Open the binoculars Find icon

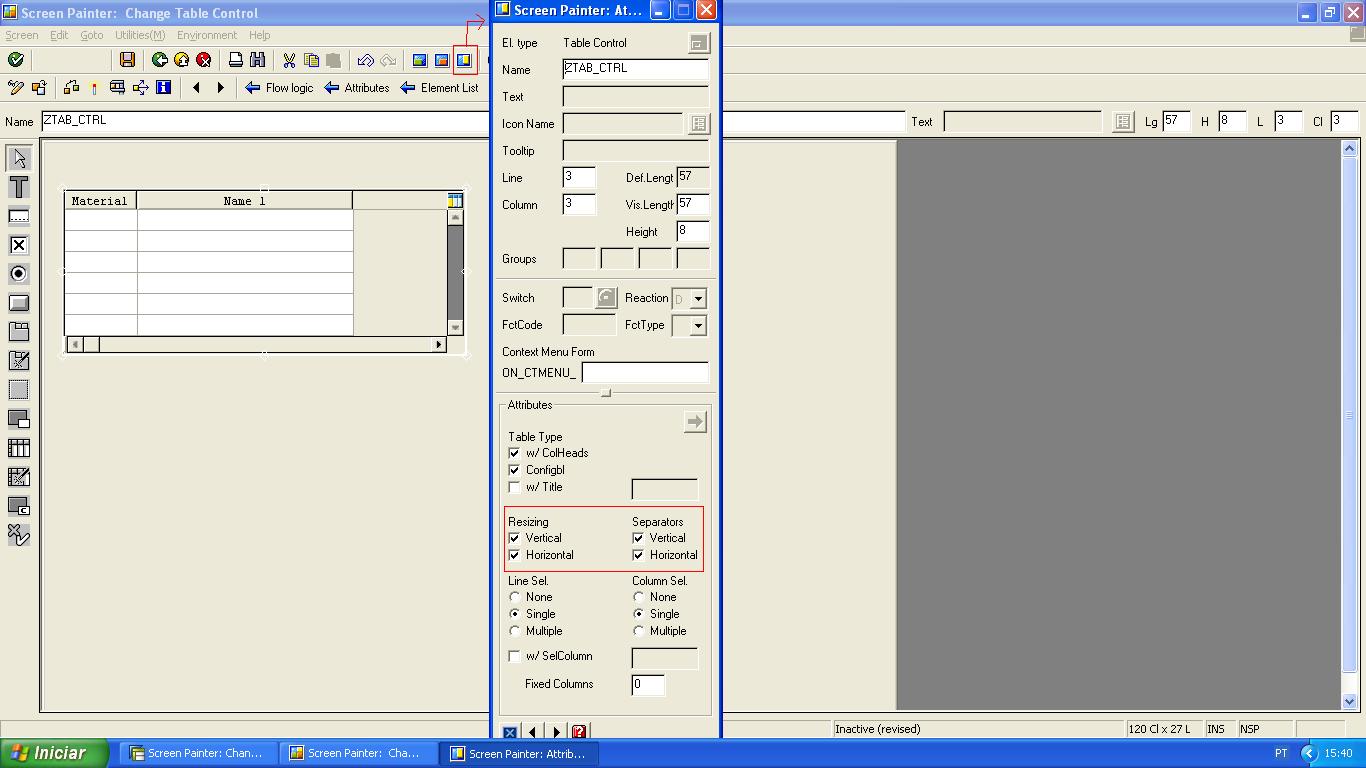(258, 60)
